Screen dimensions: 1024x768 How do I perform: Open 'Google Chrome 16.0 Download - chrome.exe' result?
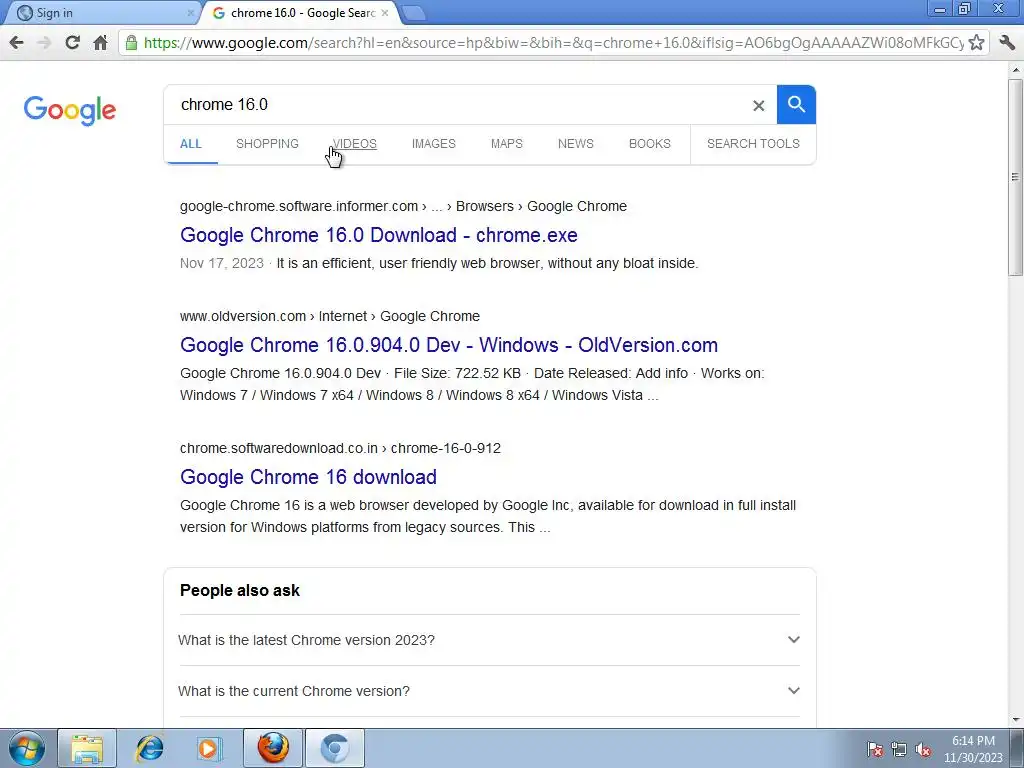pyautogui.click(x=379, y=235)
